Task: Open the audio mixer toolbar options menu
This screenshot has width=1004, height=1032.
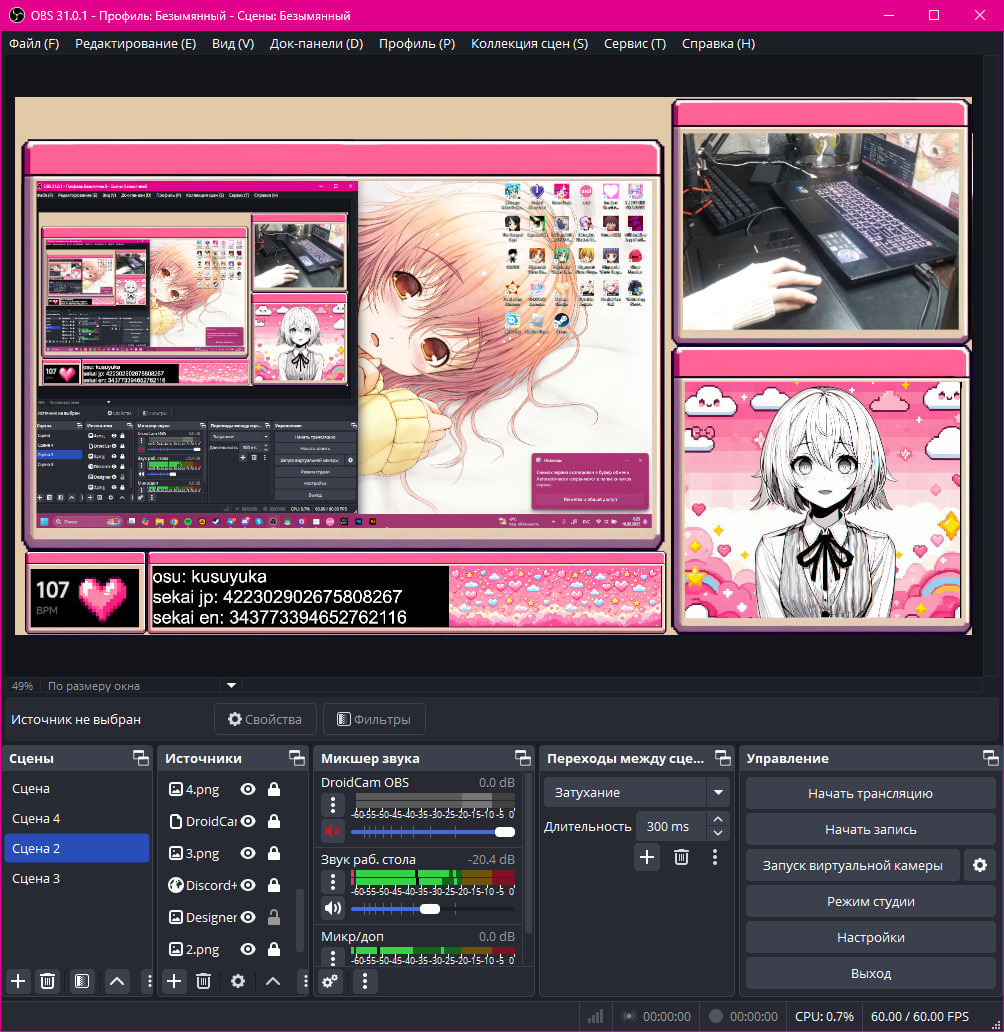Action: click(x=365, y=981)
